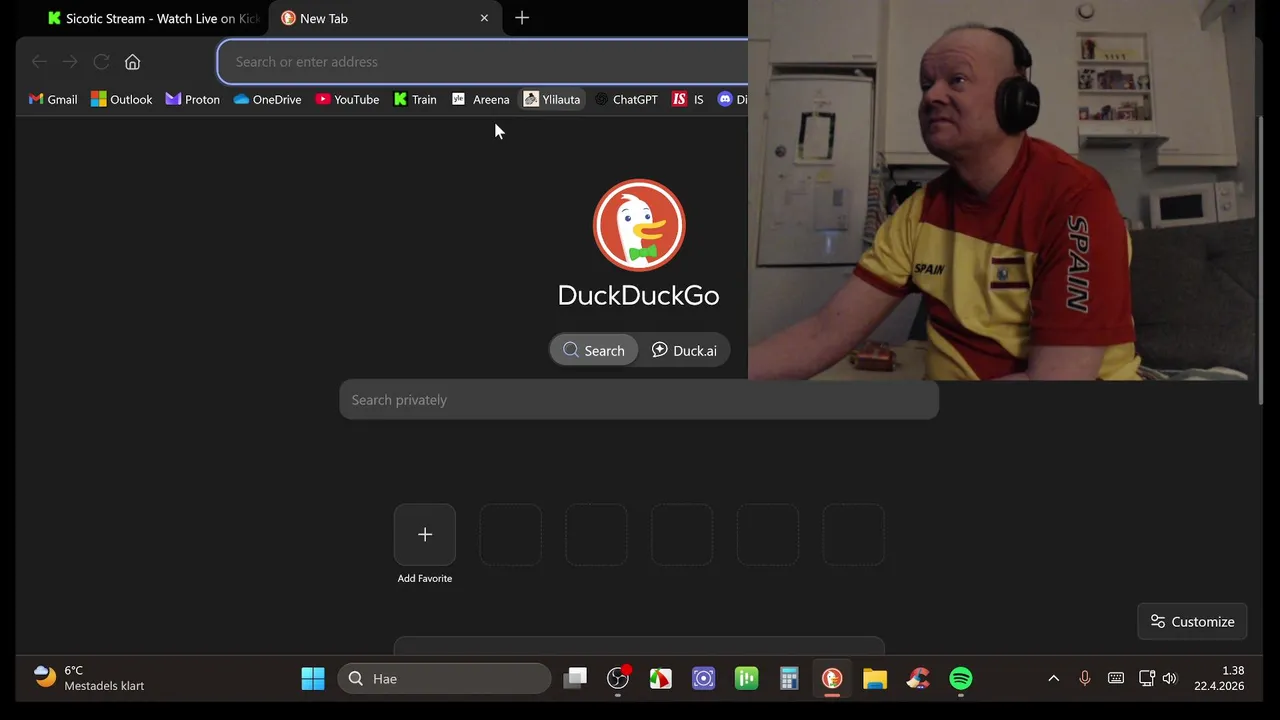Open the DuckDuckGo browser taskbar icon

tap(832, 679)
